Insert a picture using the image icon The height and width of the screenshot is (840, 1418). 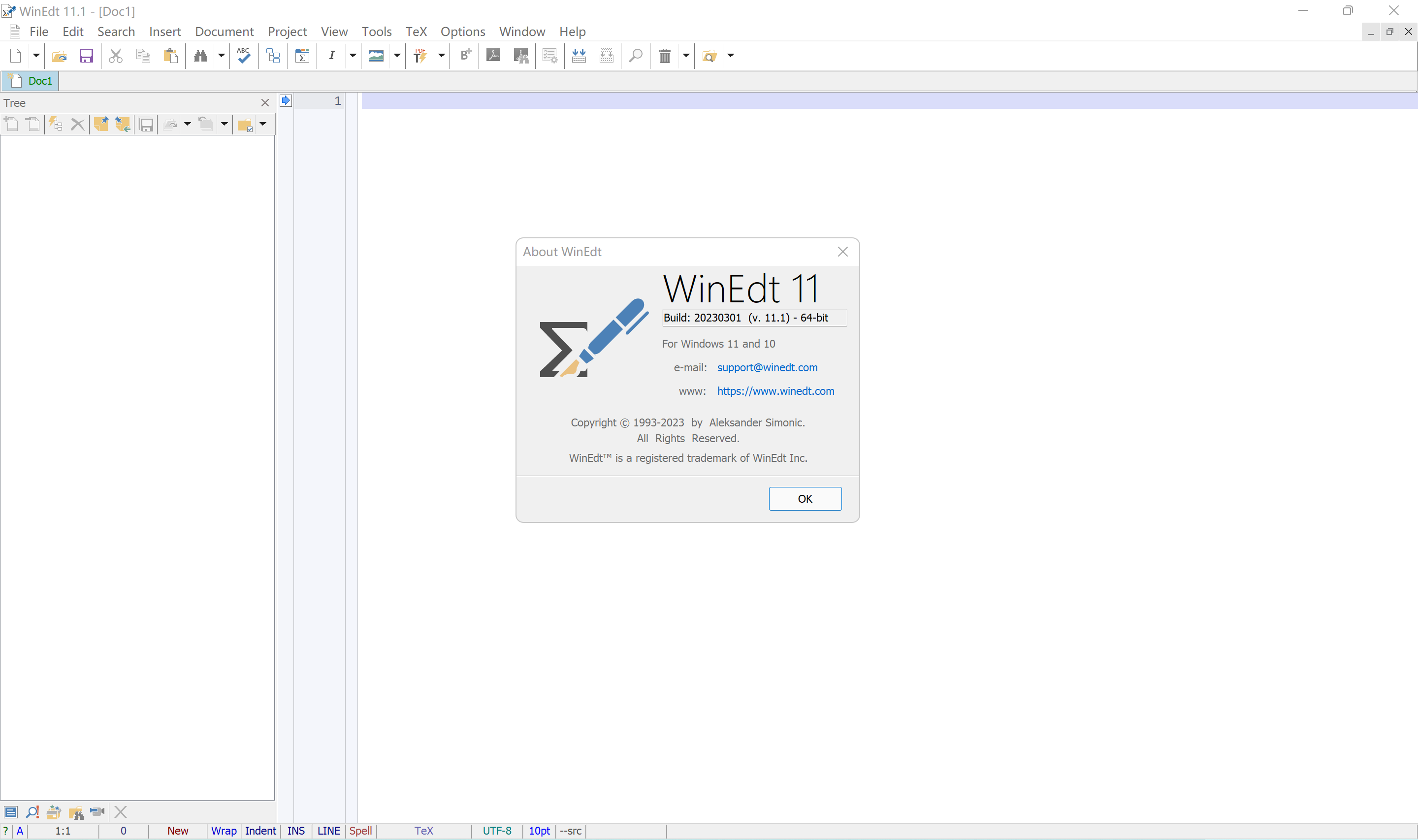(376, 56)
